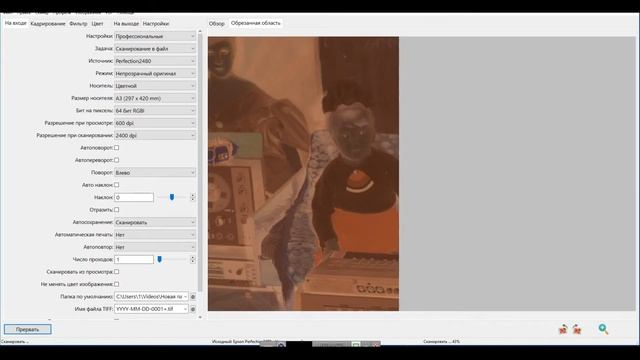Click the scanning progress status showing 43%

point(441,342)
